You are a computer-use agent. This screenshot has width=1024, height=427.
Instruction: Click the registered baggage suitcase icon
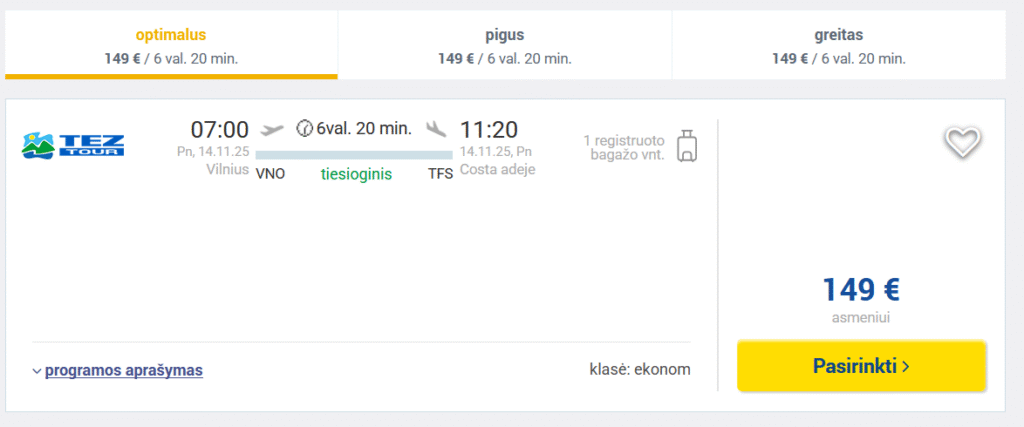[x=686, y=146]
